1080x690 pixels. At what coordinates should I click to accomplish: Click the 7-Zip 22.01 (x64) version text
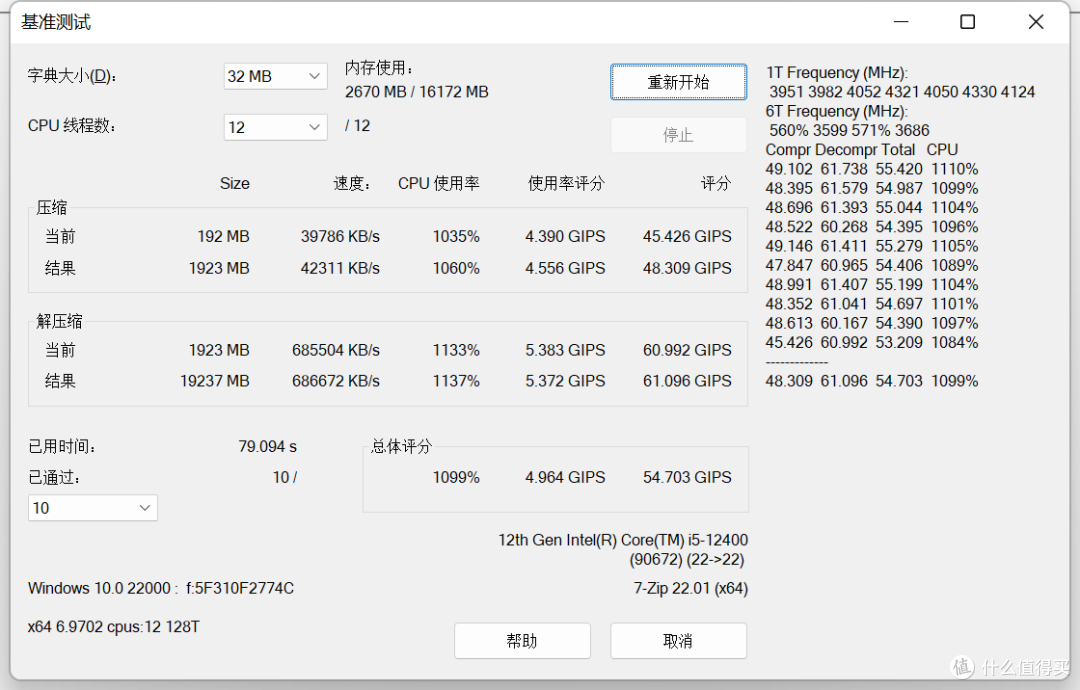pyautogui.click(x=691, y=589)
